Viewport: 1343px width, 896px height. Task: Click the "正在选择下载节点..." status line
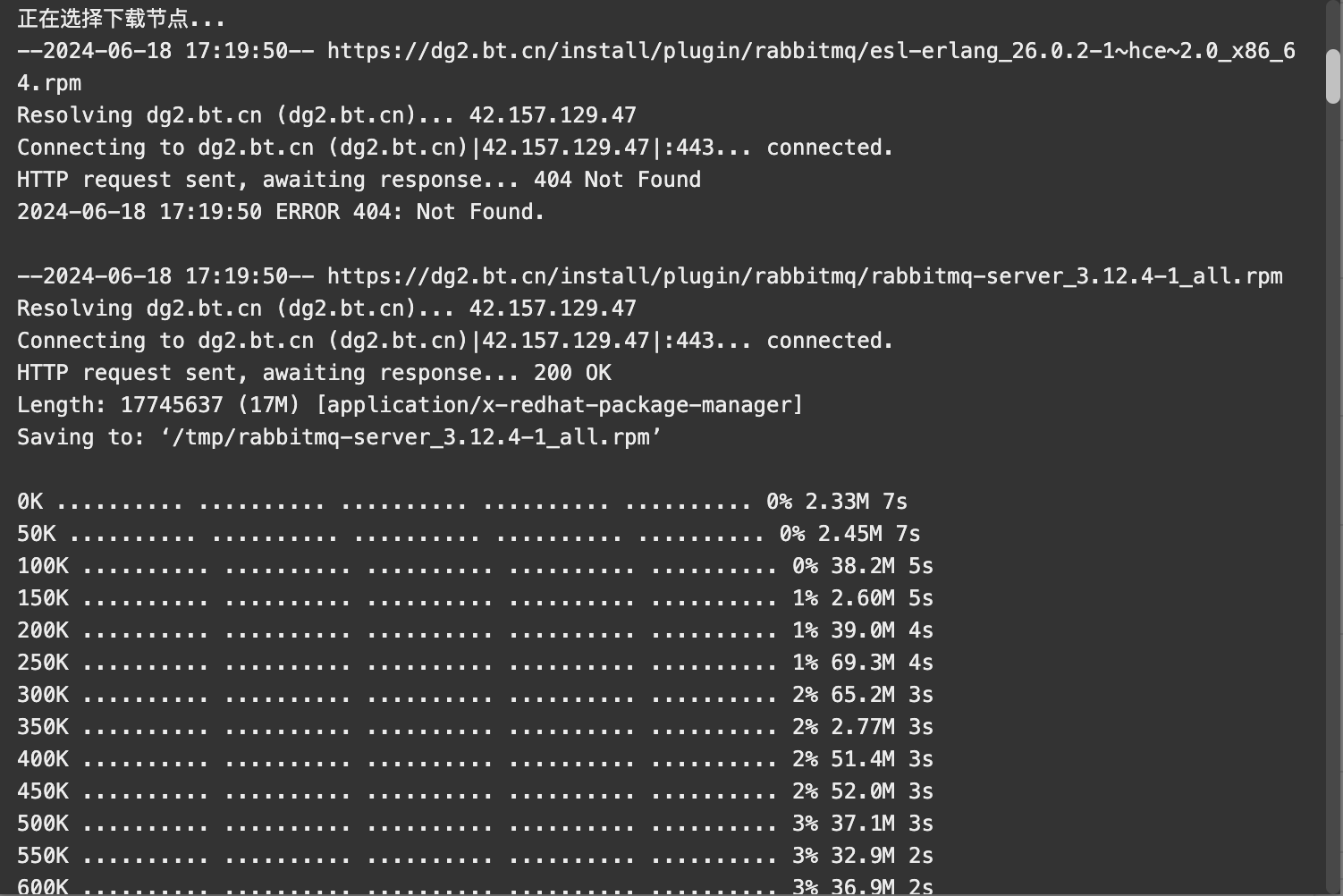[121, 18]
